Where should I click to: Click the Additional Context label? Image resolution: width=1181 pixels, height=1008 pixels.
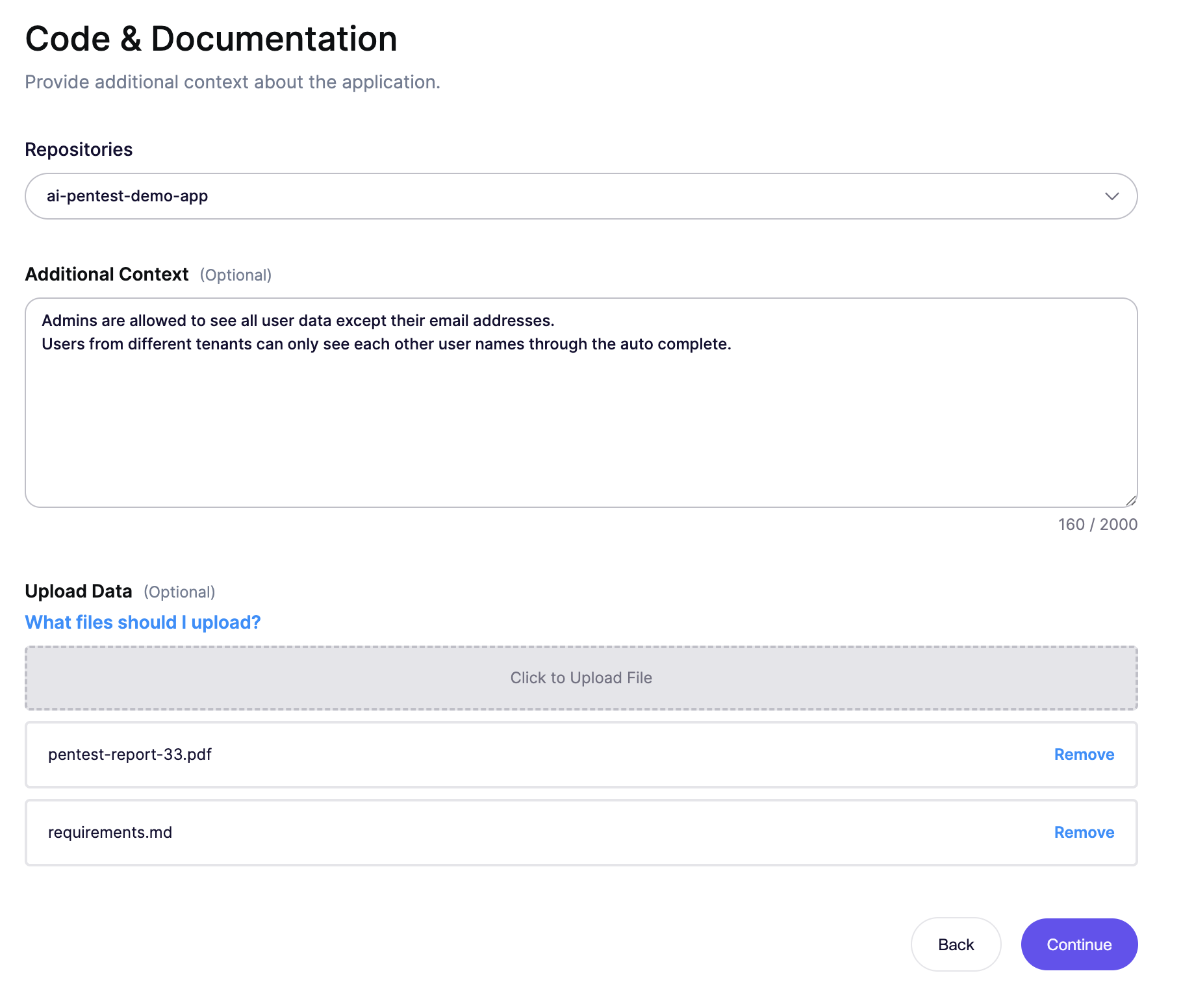click(x=107, y=275)
